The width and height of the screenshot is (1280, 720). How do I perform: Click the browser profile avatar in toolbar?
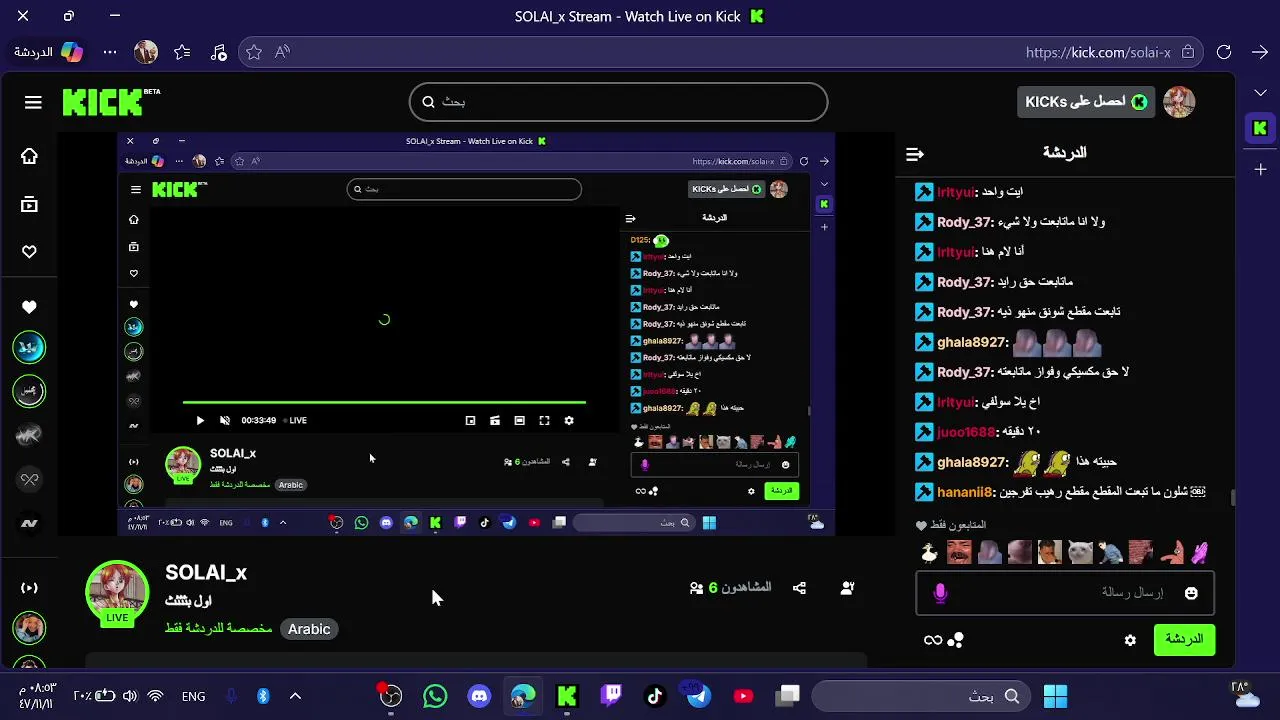point(146,52)
